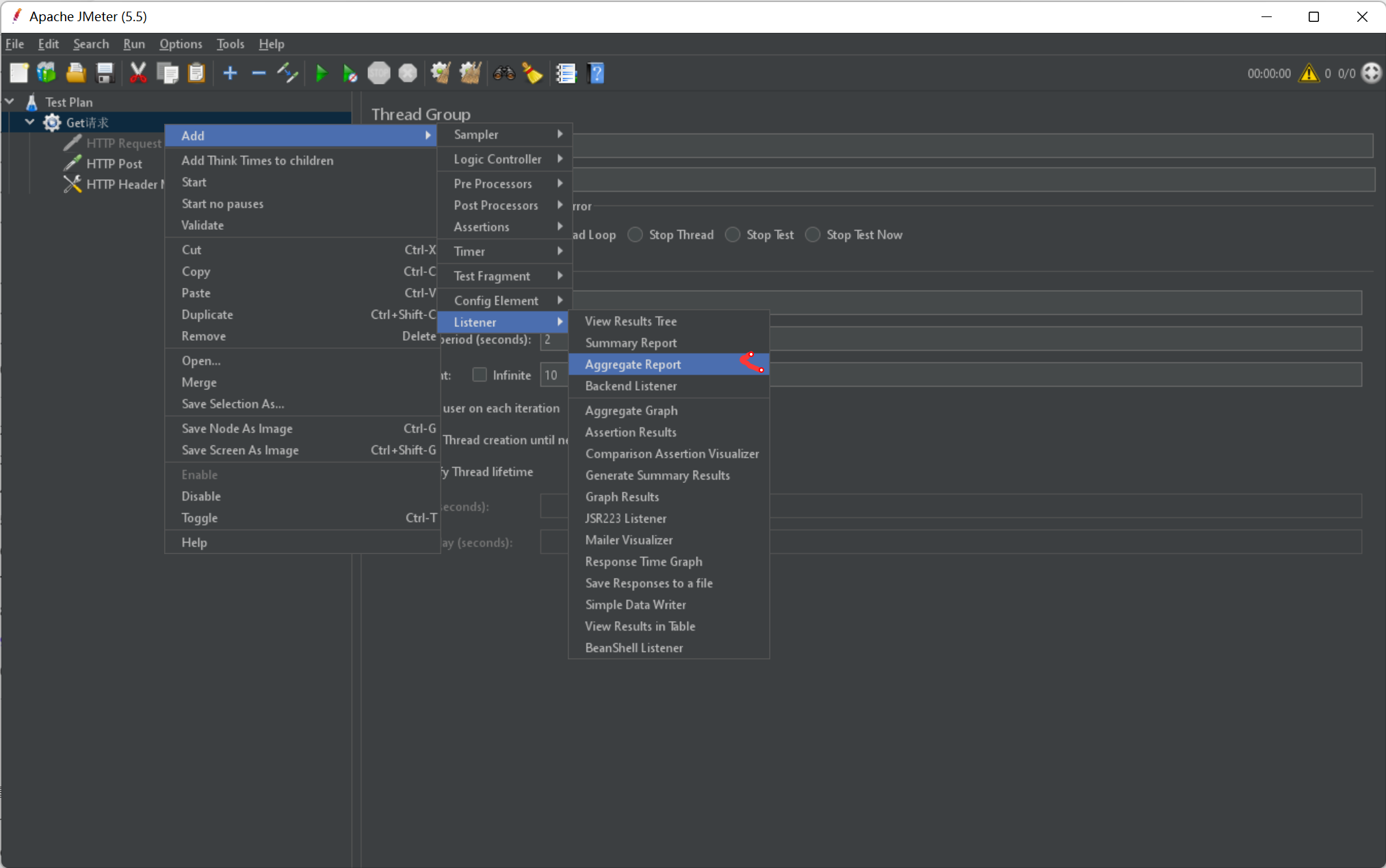
Task: Click Response Time Graph listener entry
Action: (669, 562)
